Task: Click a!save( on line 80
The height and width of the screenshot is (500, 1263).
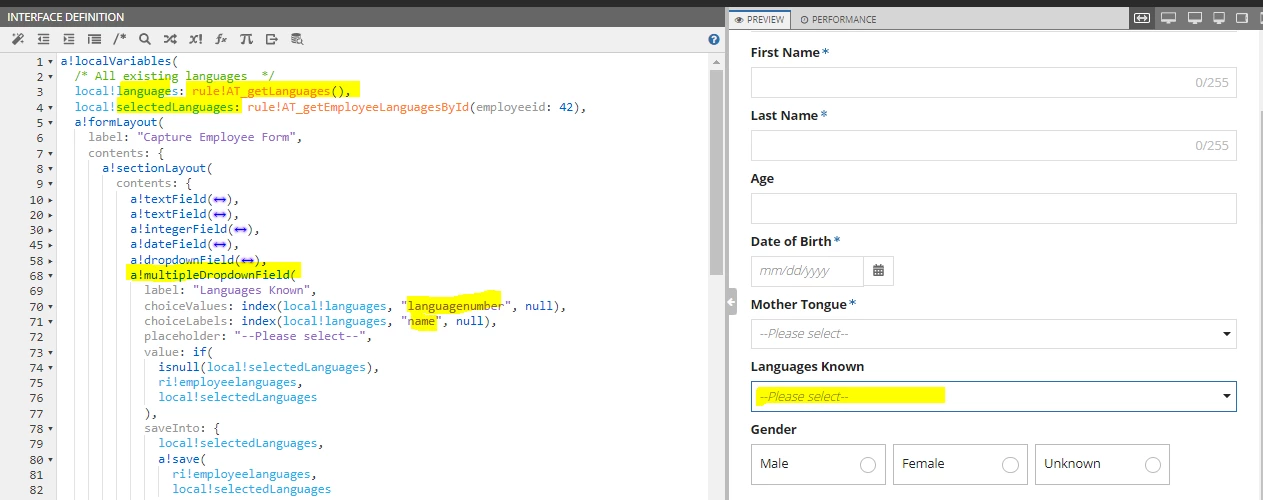Action: (x=181, y=459)
